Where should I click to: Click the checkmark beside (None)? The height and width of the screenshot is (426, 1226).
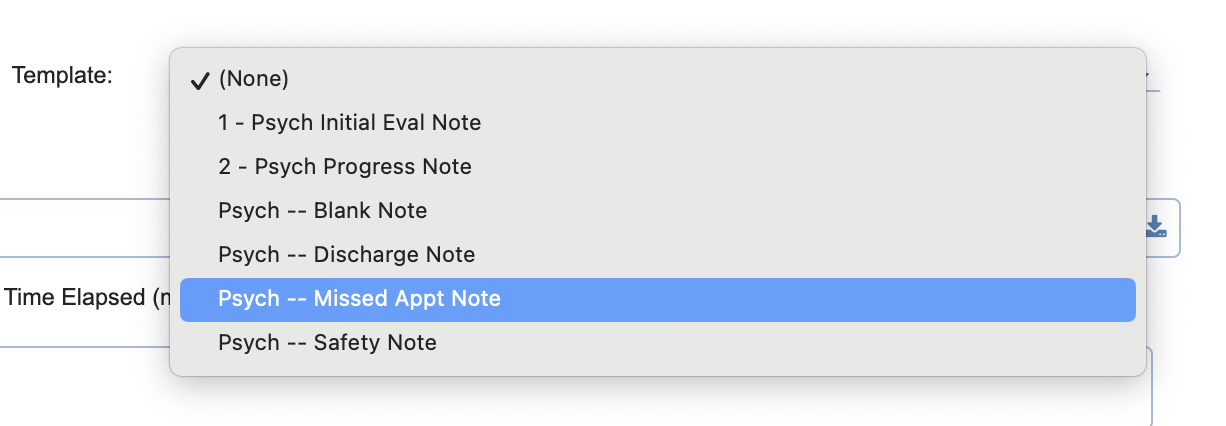tap(199, 80)
